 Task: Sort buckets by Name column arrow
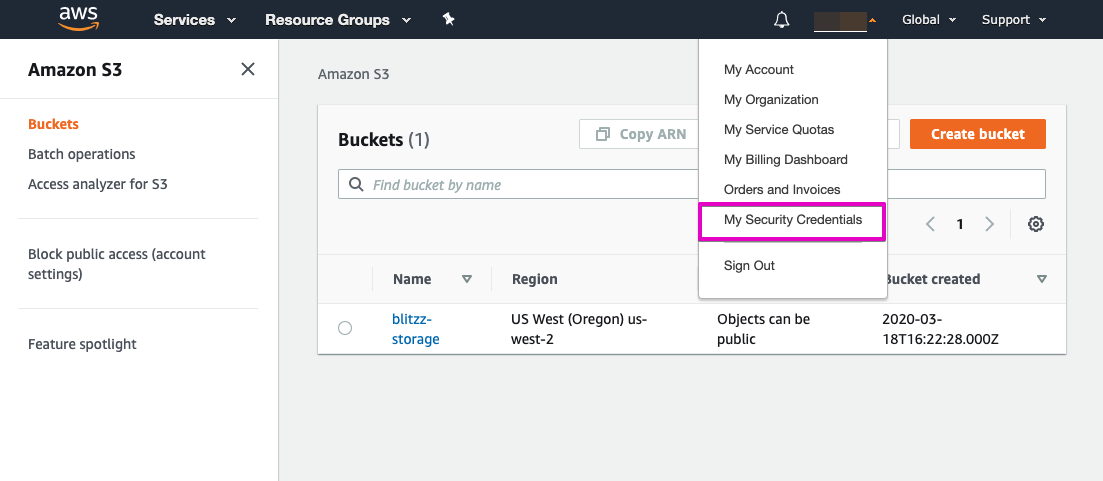pyautogui.click(x=466, y=279)
